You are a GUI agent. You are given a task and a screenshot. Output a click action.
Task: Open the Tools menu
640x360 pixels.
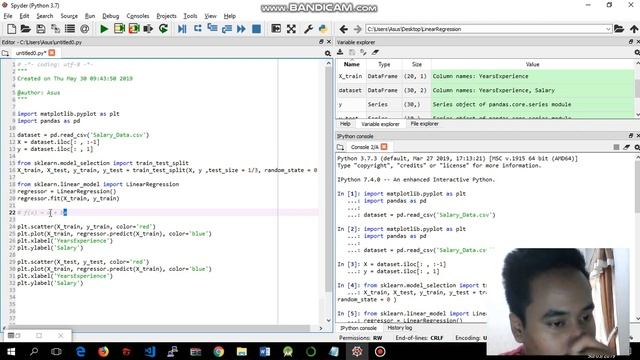190,16
